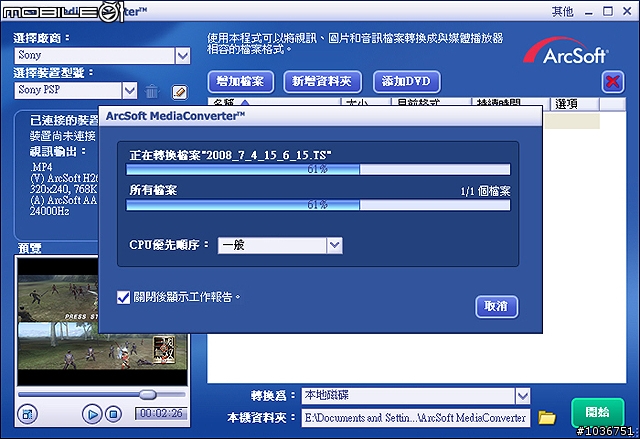
Task: Click the 裝置尚未連接 status text
Action: [63, 136]
